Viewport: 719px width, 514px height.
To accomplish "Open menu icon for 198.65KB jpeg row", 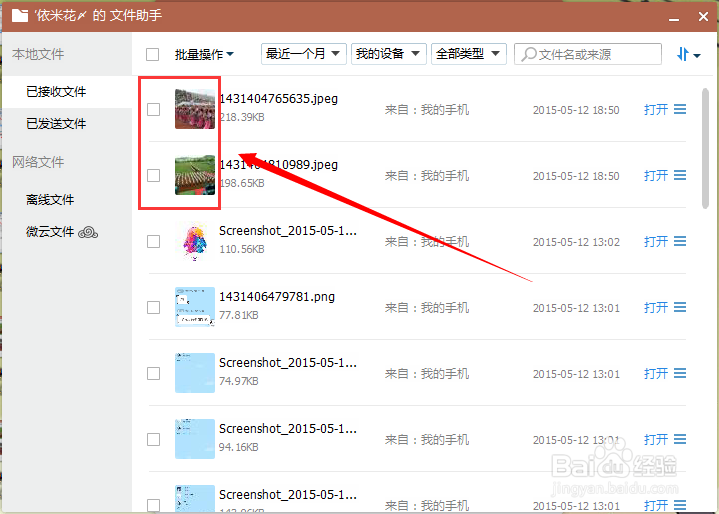I will click(680, 176).
